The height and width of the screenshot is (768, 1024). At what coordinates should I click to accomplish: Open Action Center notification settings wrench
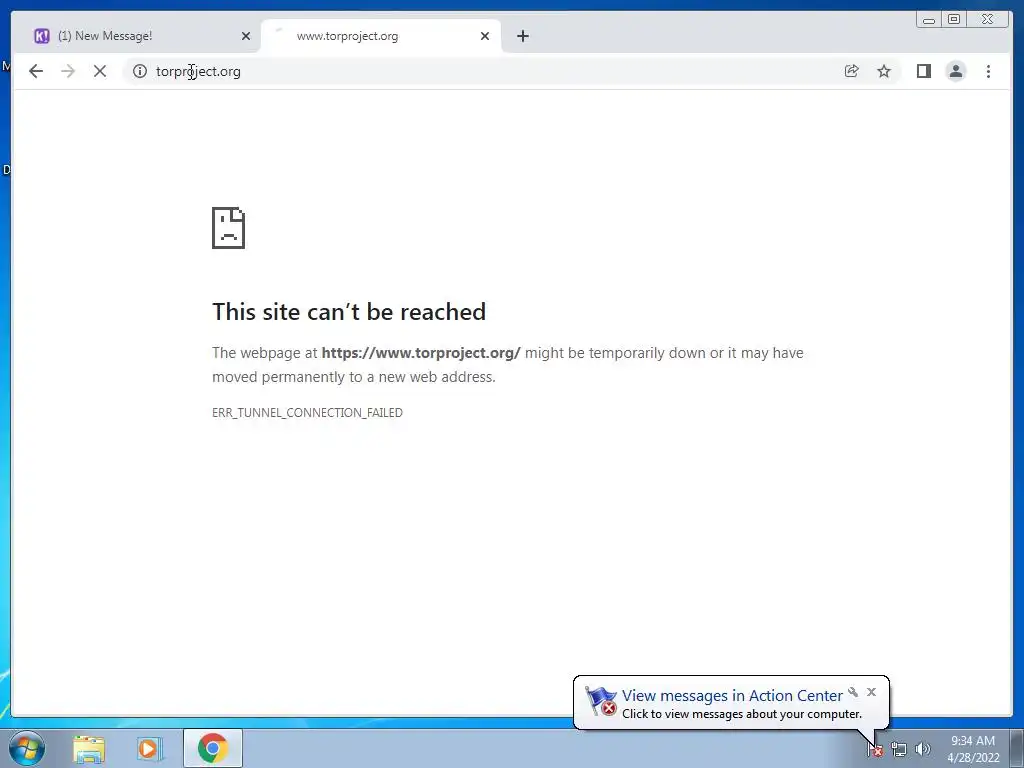tap(853, 692)
